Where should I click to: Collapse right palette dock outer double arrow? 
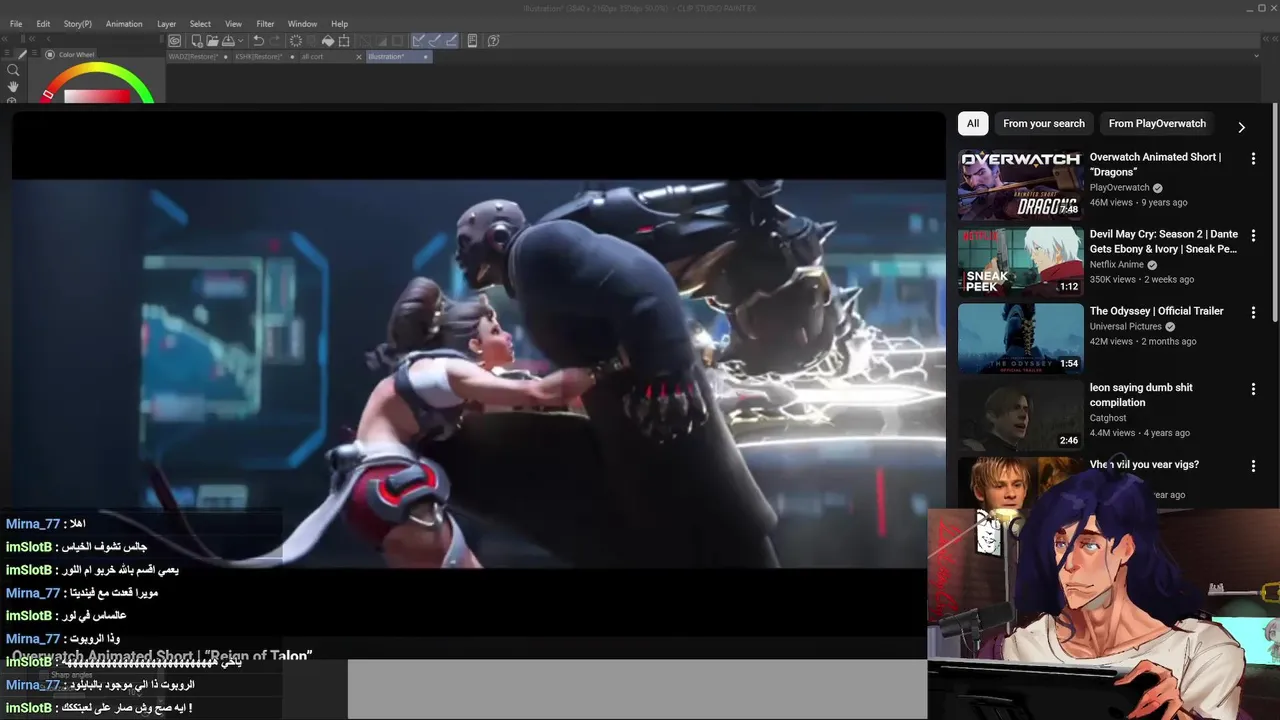(1275, 39)
